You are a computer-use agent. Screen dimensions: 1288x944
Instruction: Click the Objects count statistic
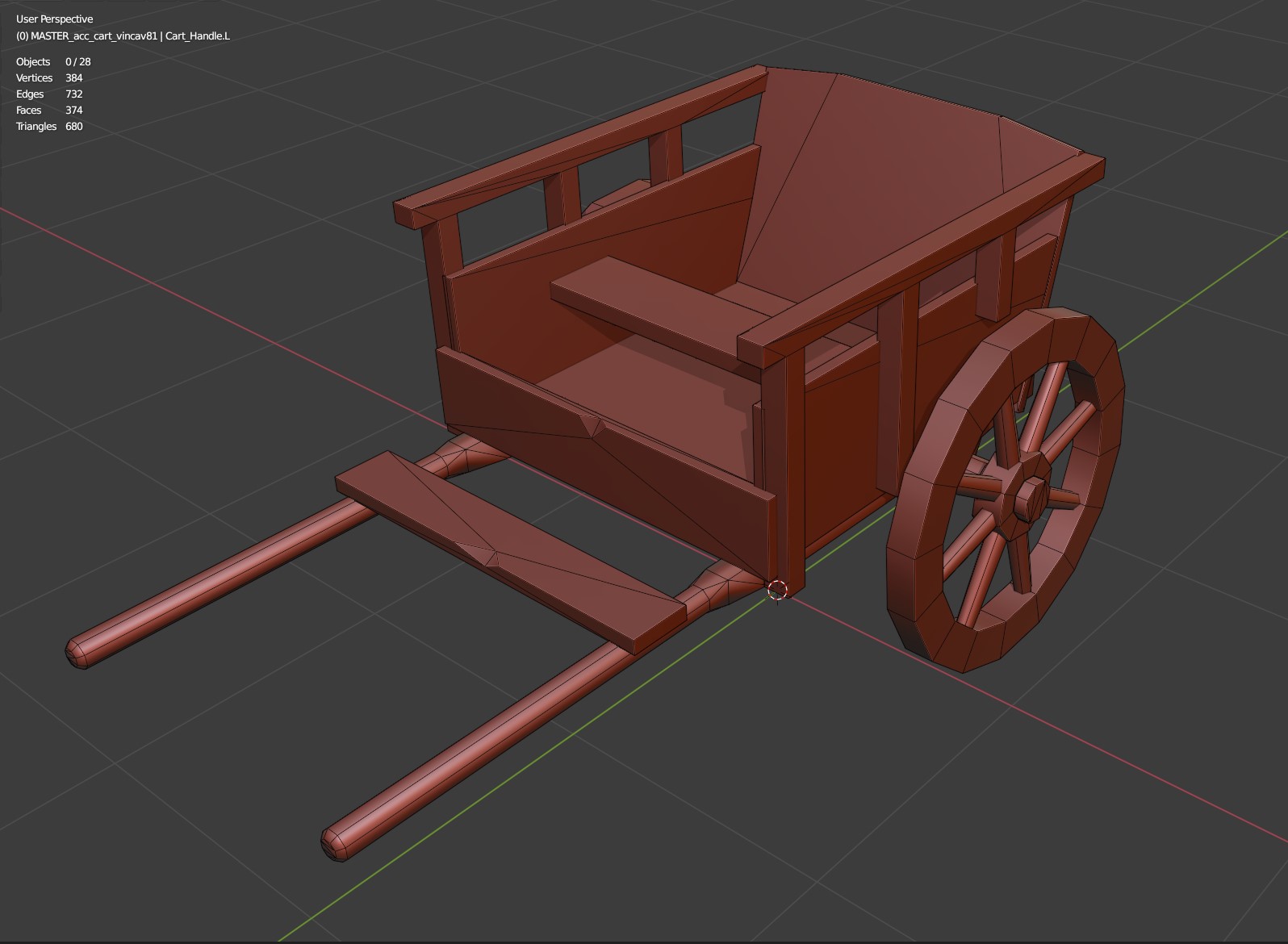(x=53, y=61)
